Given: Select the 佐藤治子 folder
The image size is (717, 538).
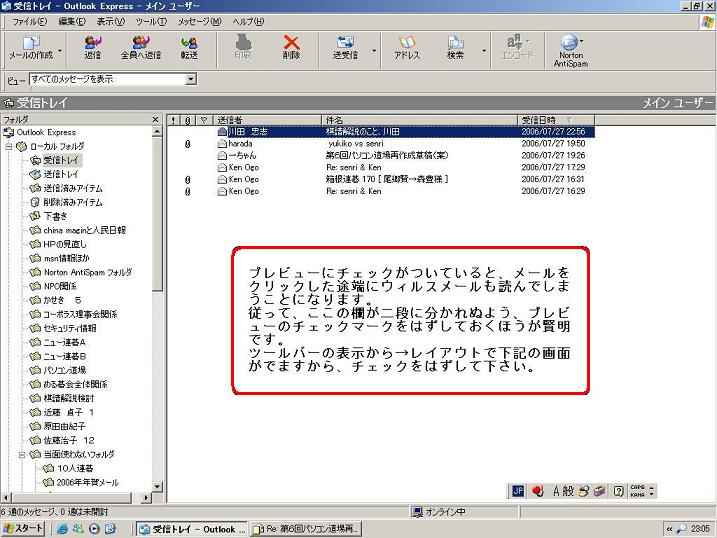Looking at the screenshot, I should click(x=69, y=441).
